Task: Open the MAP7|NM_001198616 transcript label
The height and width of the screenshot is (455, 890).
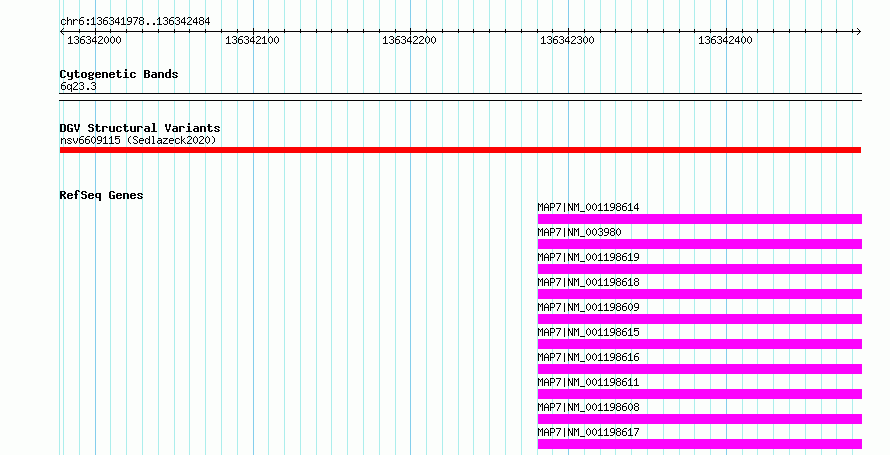Action: (588, 357)
